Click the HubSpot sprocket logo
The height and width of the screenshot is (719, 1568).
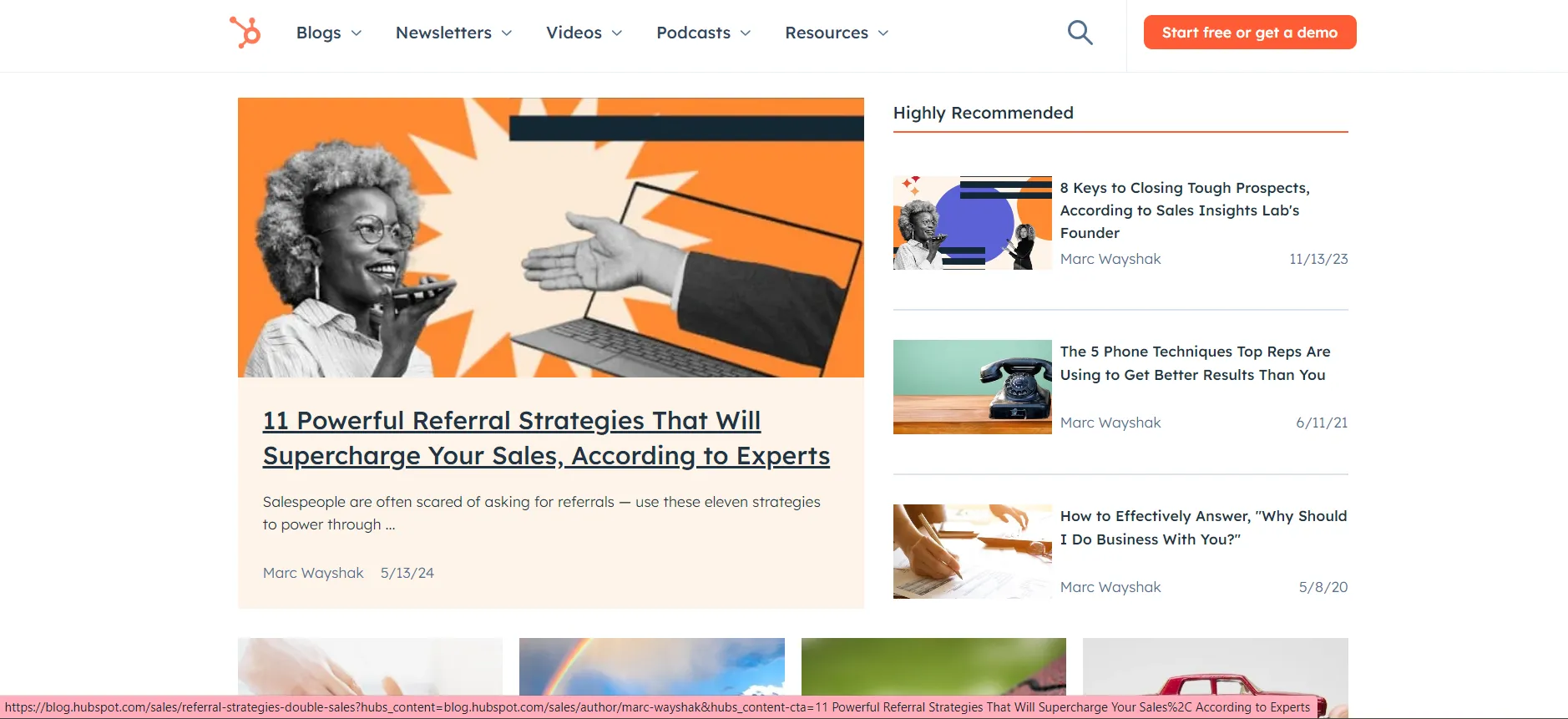[245, 33]
